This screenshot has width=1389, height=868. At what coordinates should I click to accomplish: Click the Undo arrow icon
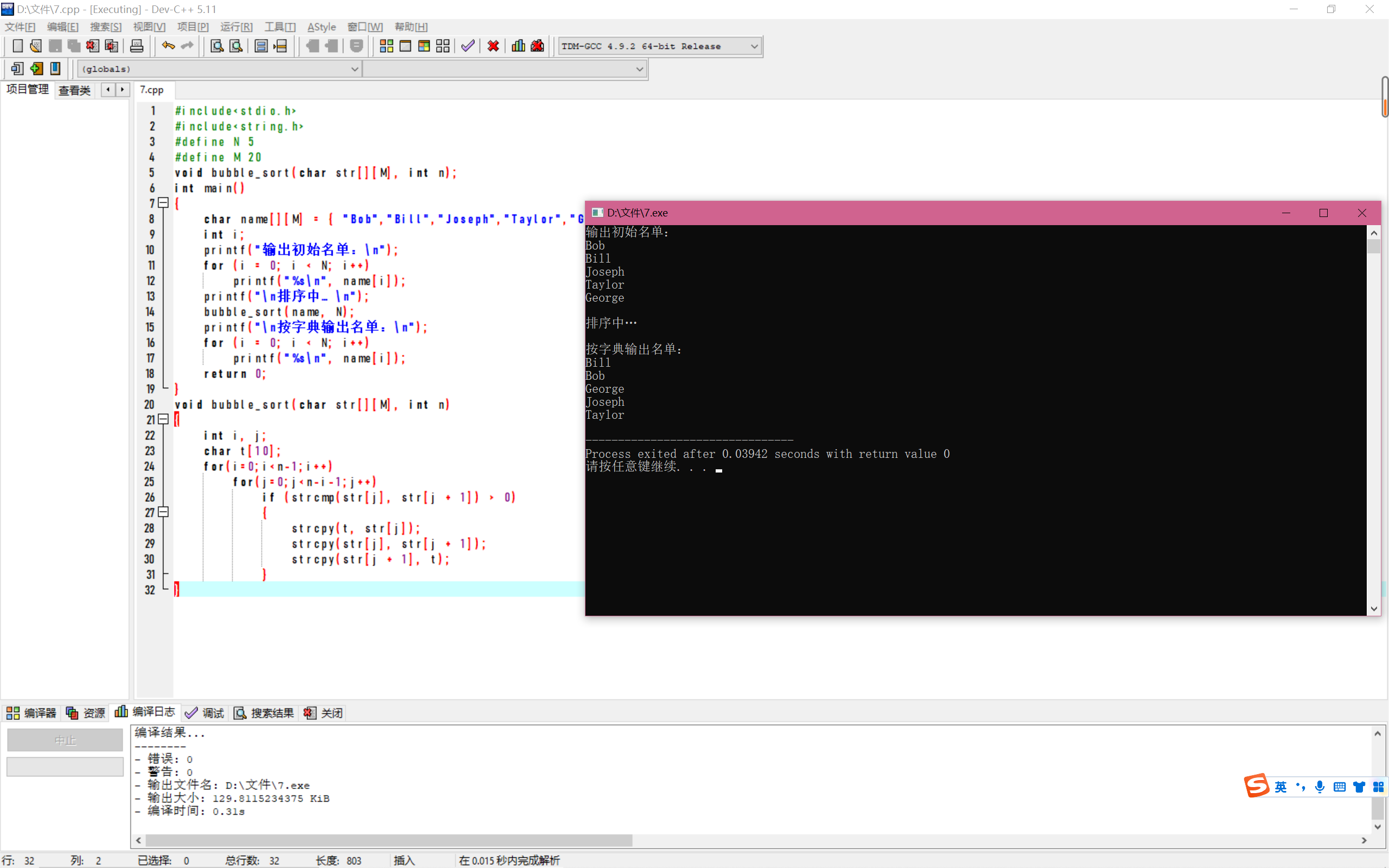point(168,46)
